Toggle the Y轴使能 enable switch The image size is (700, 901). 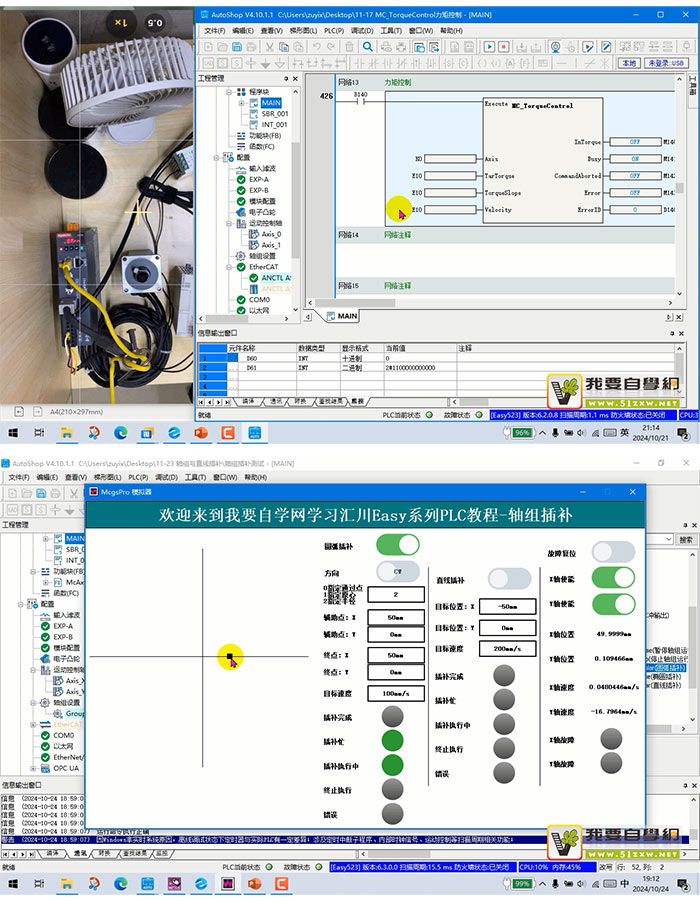click(x=613, y=604)
